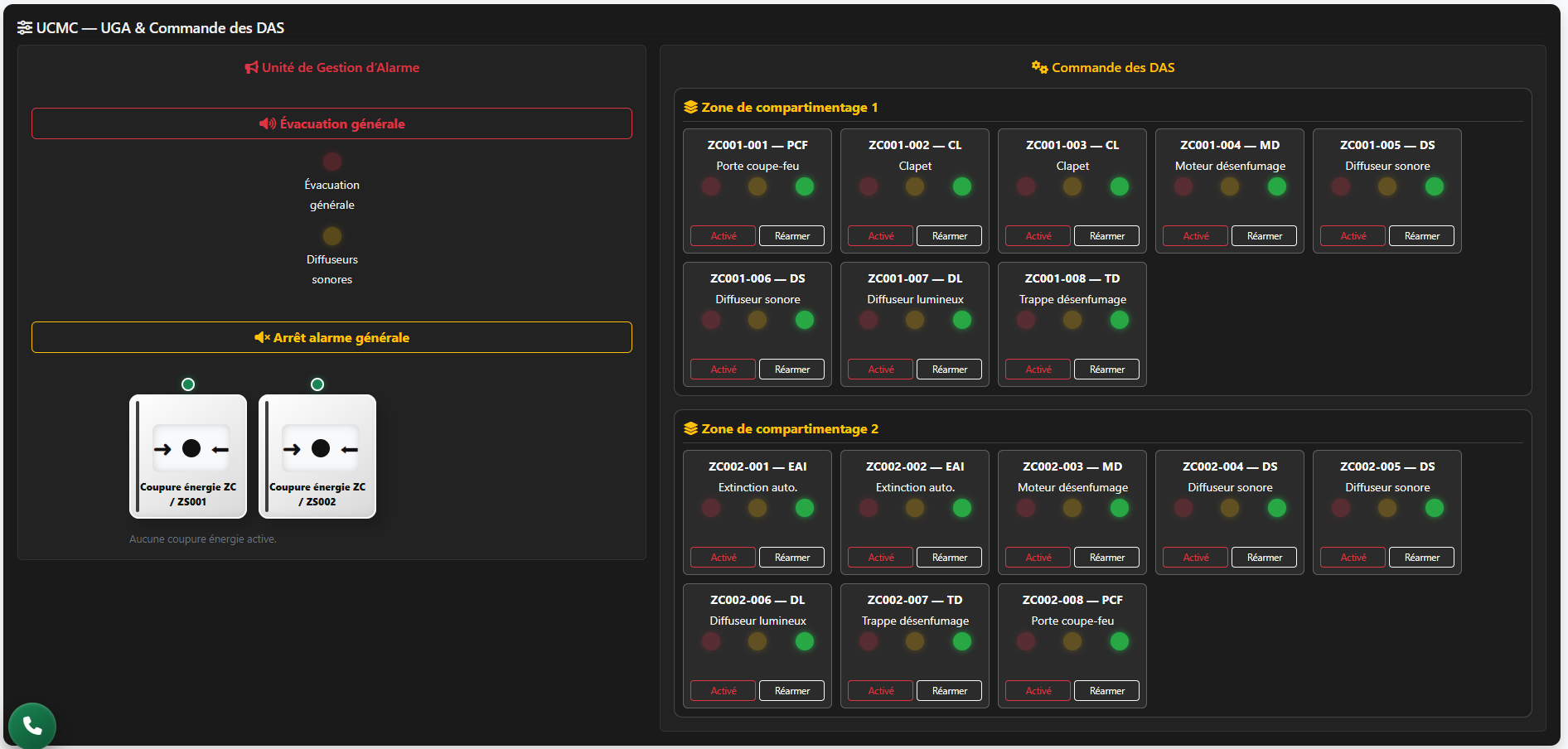Rearm ZC001-004 Moteur désenfumage

point(1265,236)
